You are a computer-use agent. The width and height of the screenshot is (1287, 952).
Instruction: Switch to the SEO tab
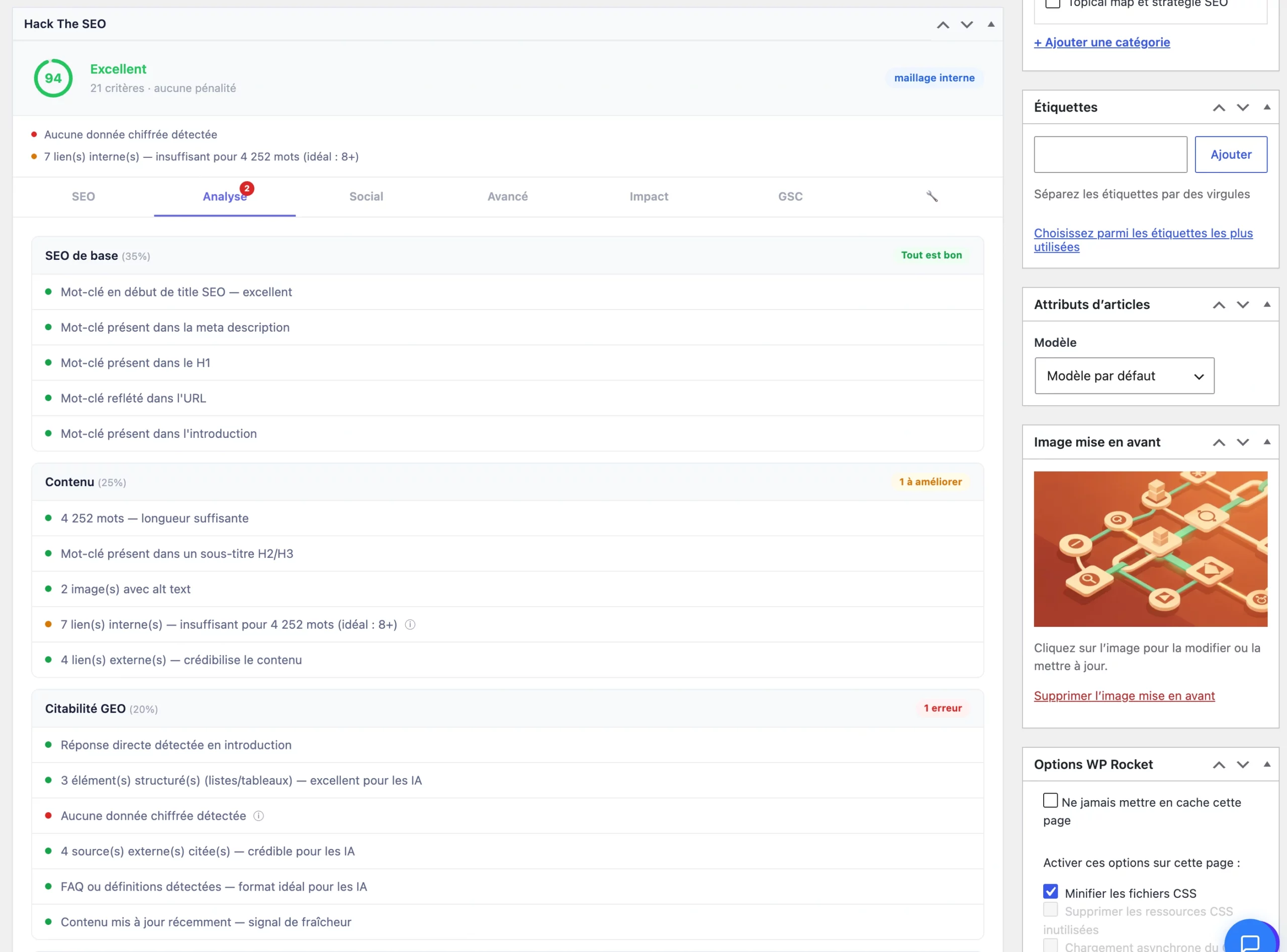point(83,197)
